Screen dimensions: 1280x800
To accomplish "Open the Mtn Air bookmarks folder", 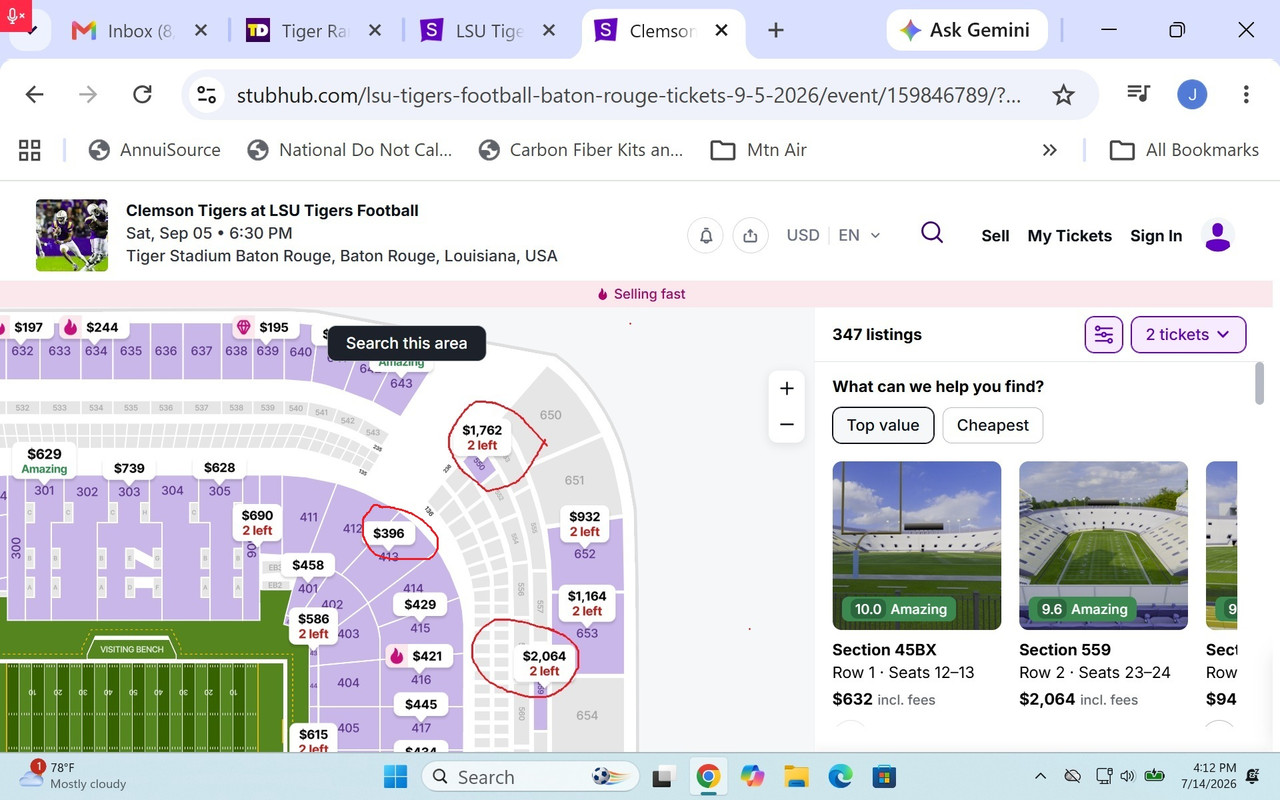I will pyautogui.click(x=759, y=150).
